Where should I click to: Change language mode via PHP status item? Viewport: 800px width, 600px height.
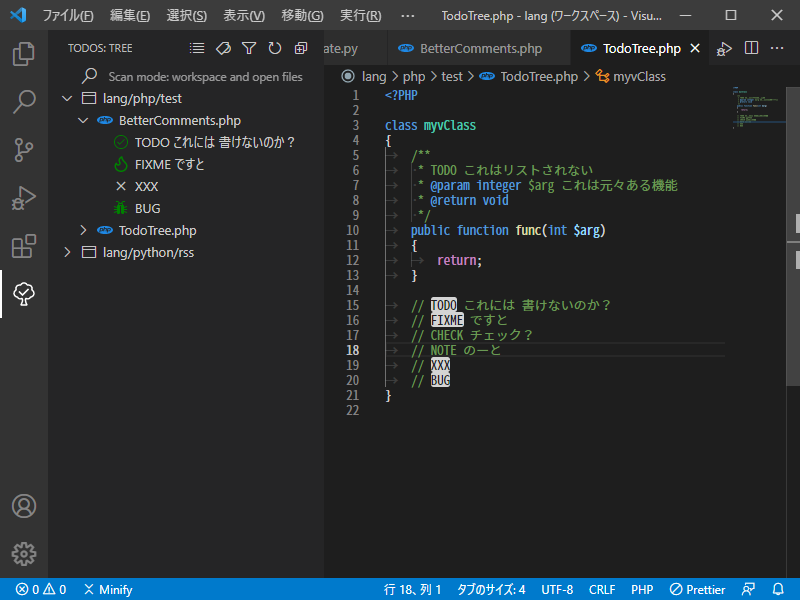pyautogui.click(x=642, y=589)
